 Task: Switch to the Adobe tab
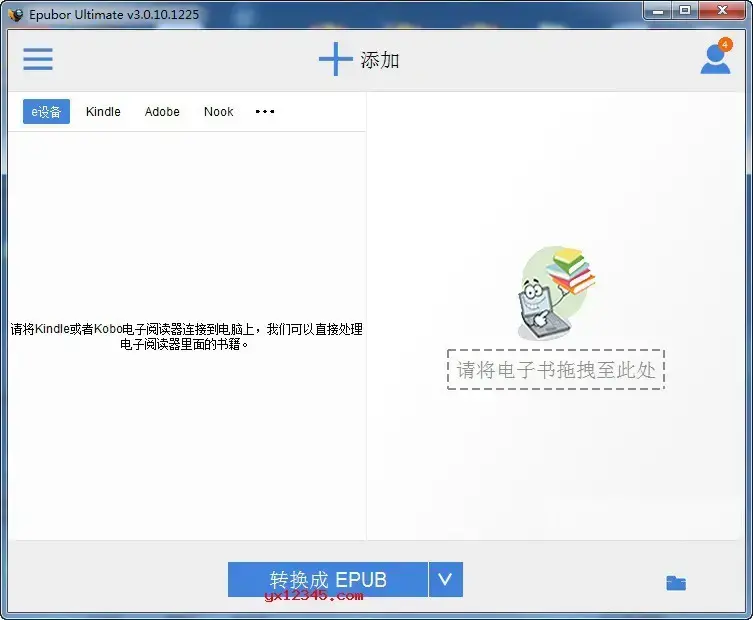pyautogui.click(x=162, y=111)
